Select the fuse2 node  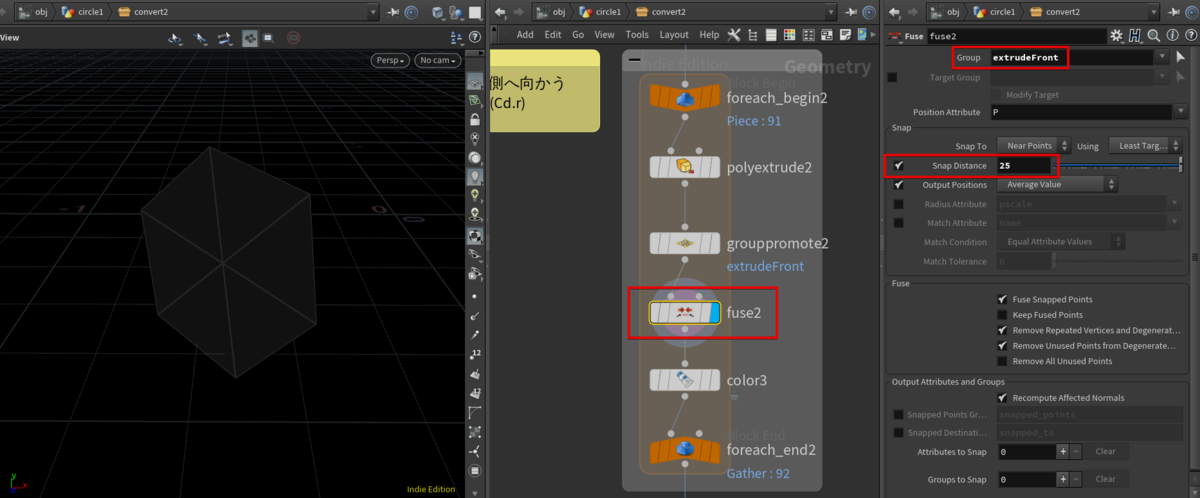pos(684,313)
